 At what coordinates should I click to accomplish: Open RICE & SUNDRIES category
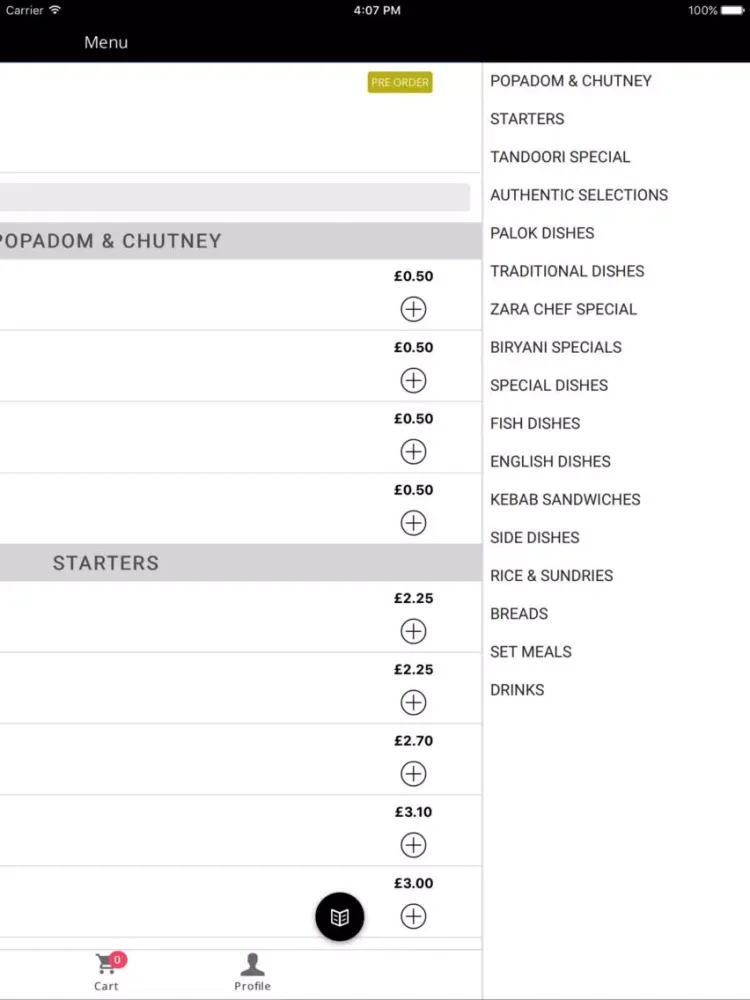coord(551,575)
